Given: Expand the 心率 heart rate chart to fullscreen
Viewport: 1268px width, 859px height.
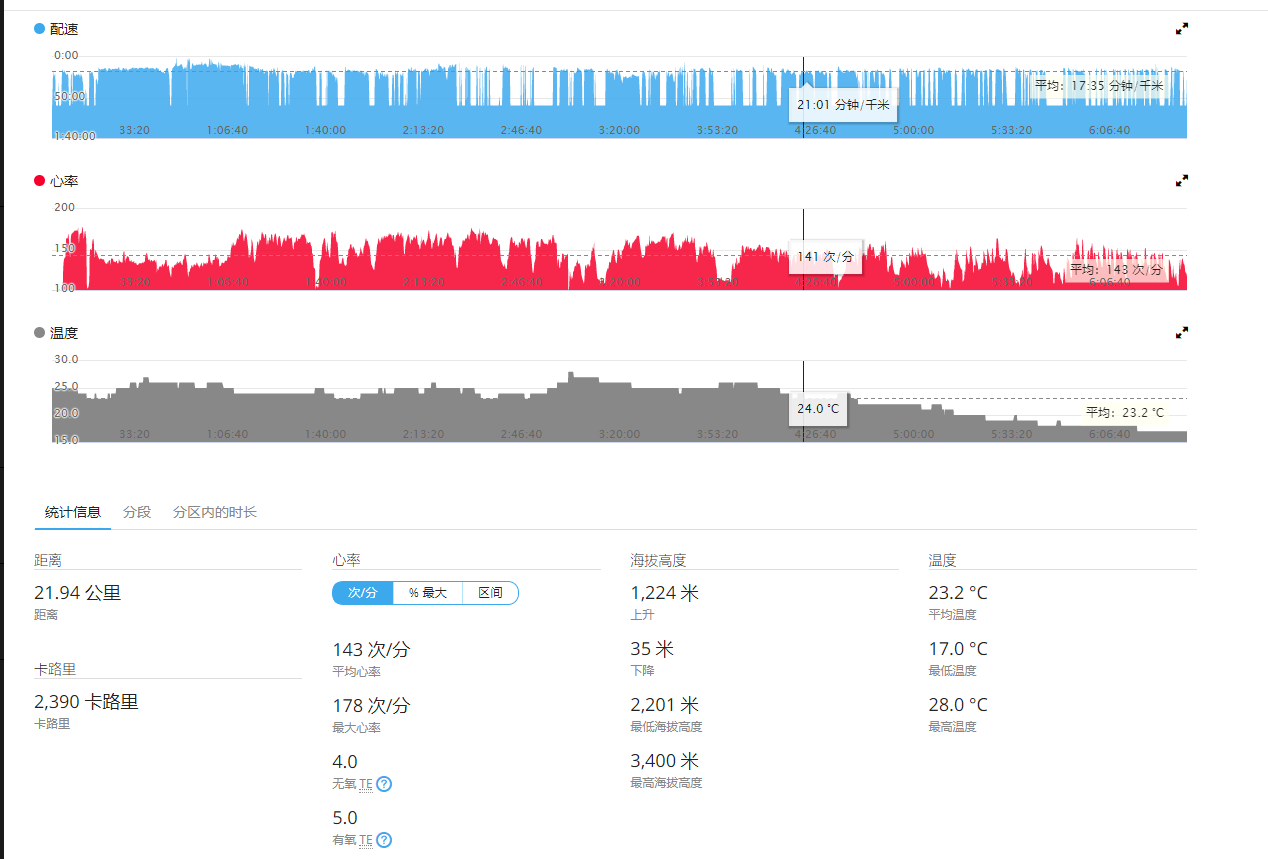Looking at the screenshot, I should pos(1181,181).
